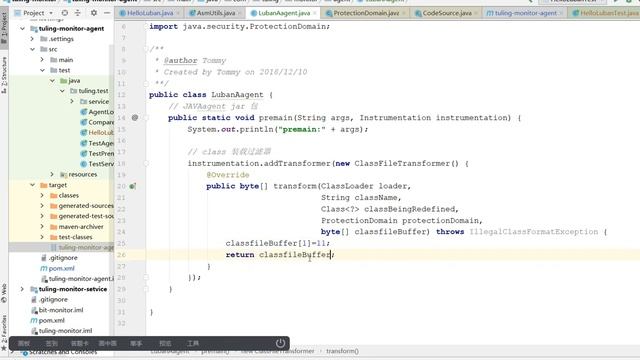Click IllegalClassFormatException in throws clause
This screenshot has width=640, height=360.
tap(534, 232)
